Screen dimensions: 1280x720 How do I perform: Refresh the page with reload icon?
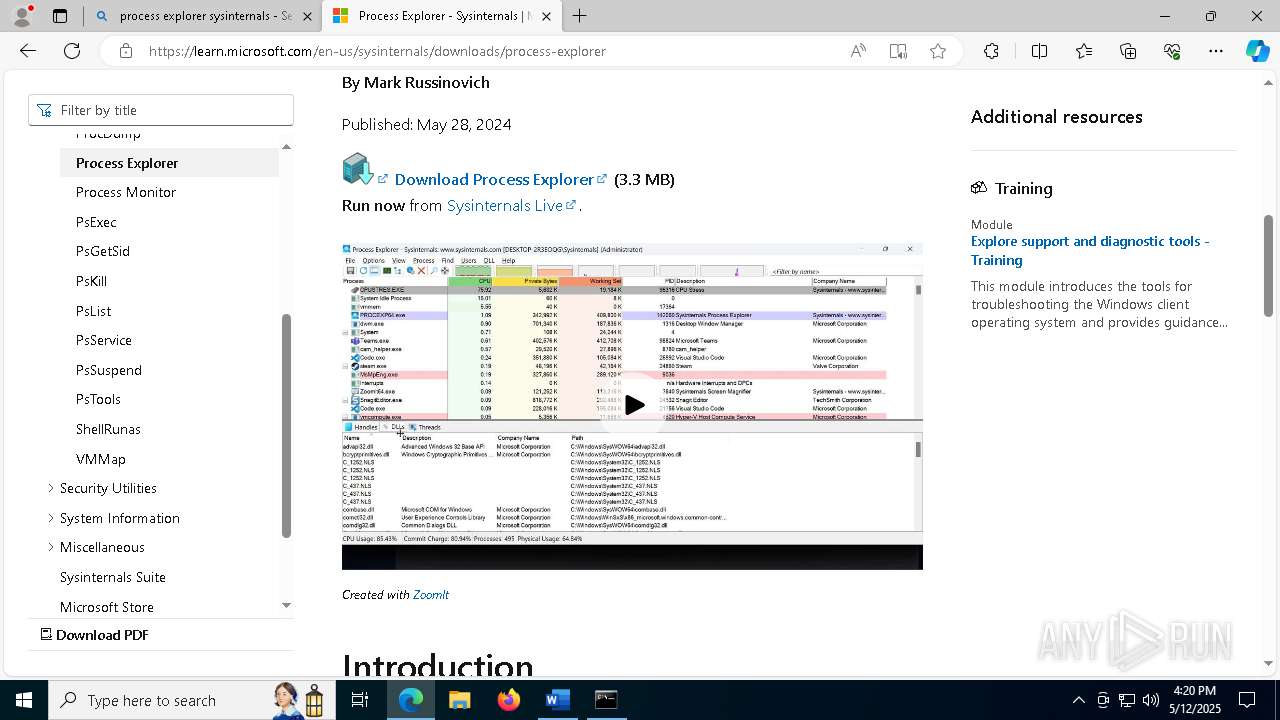[x=72, y=51]
